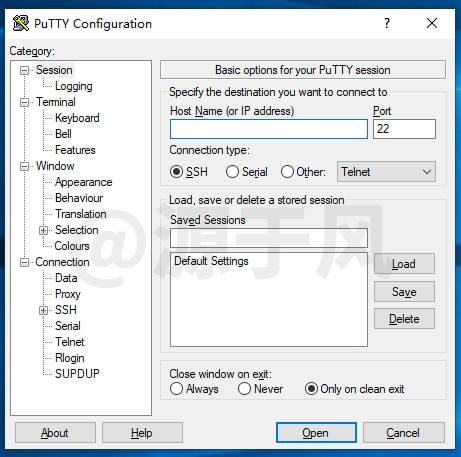Click the Save session button
This screenshot has width=461, height=457.
click(x=404, y=292)
